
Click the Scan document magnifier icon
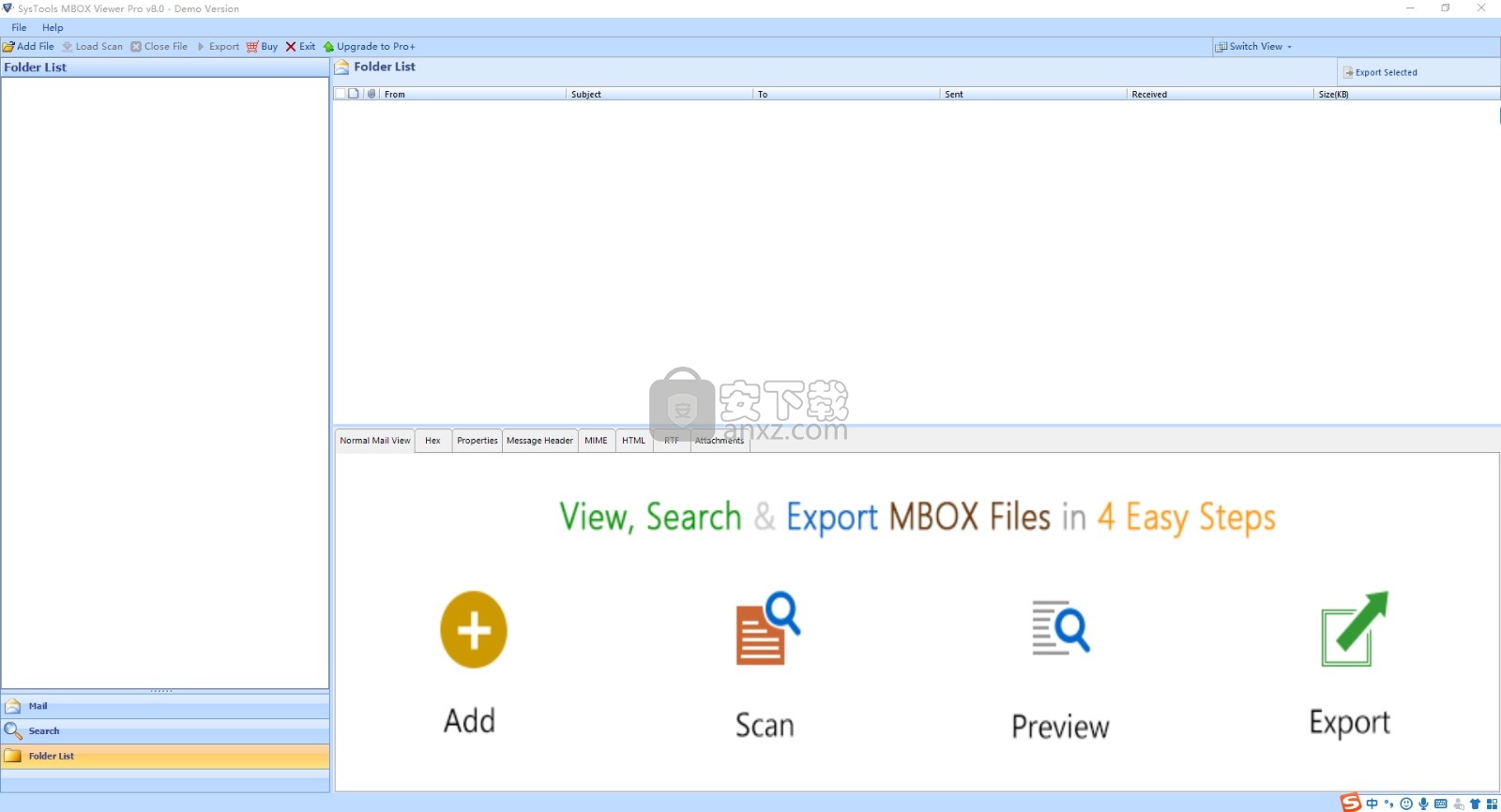pyautogui.click(x=768, y=627)
